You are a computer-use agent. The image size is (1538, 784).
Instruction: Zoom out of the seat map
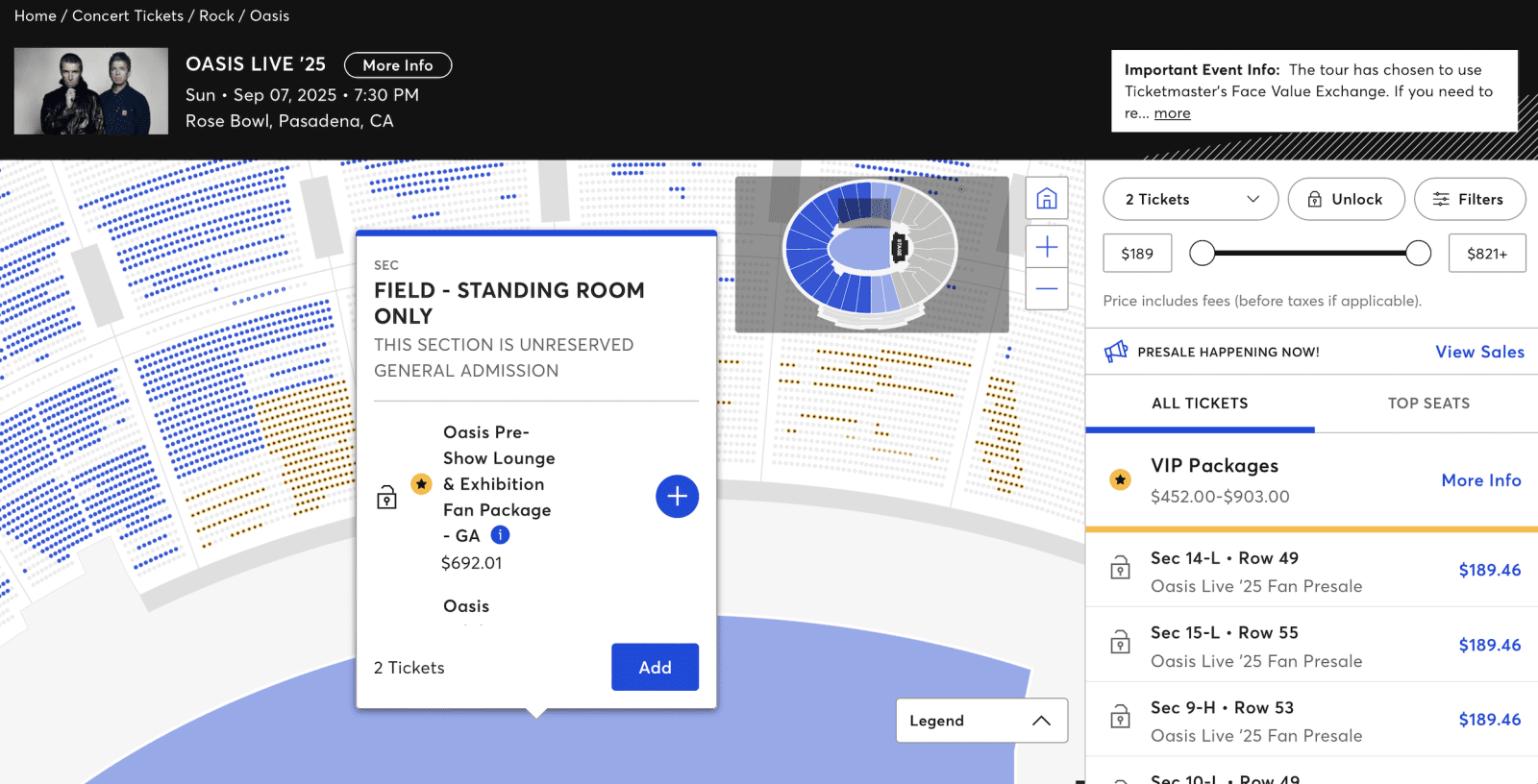pos(1047,288)
